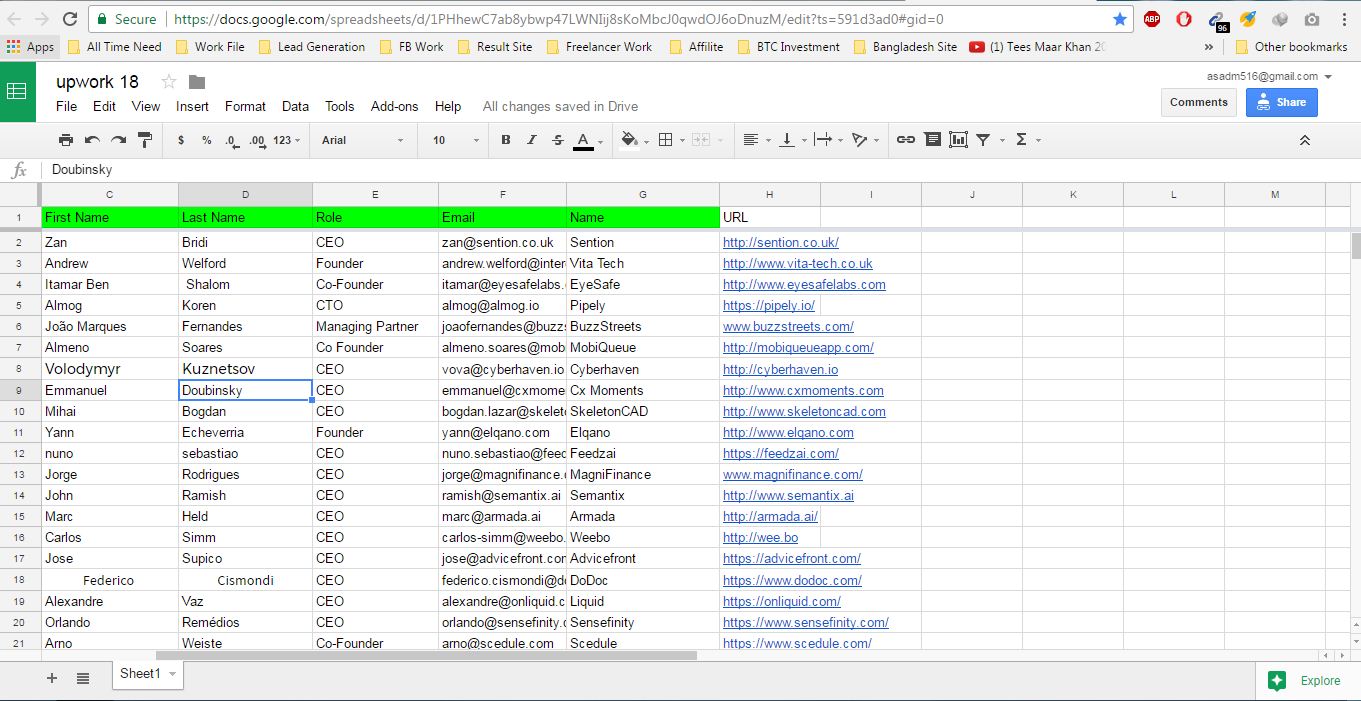The width and height of the screenshot is (1361, 701).
Task: Open the text color picker
Action: (x=588, y=140)
